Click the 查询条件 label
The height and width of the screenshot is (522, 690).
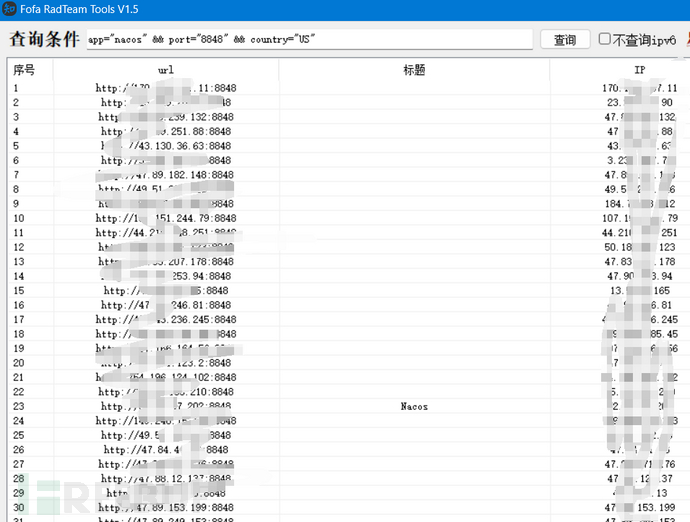pos(44,39)
